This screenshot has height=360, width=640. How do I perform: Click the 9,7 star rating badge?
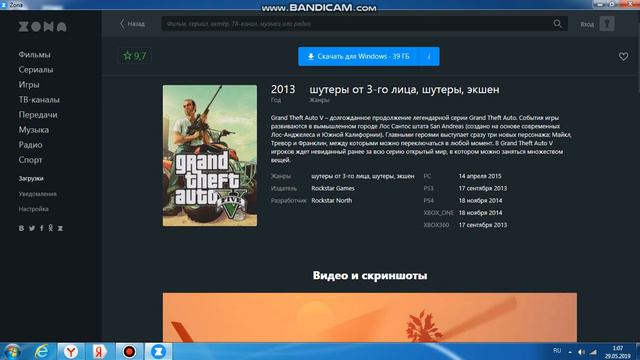coord(135,56)
